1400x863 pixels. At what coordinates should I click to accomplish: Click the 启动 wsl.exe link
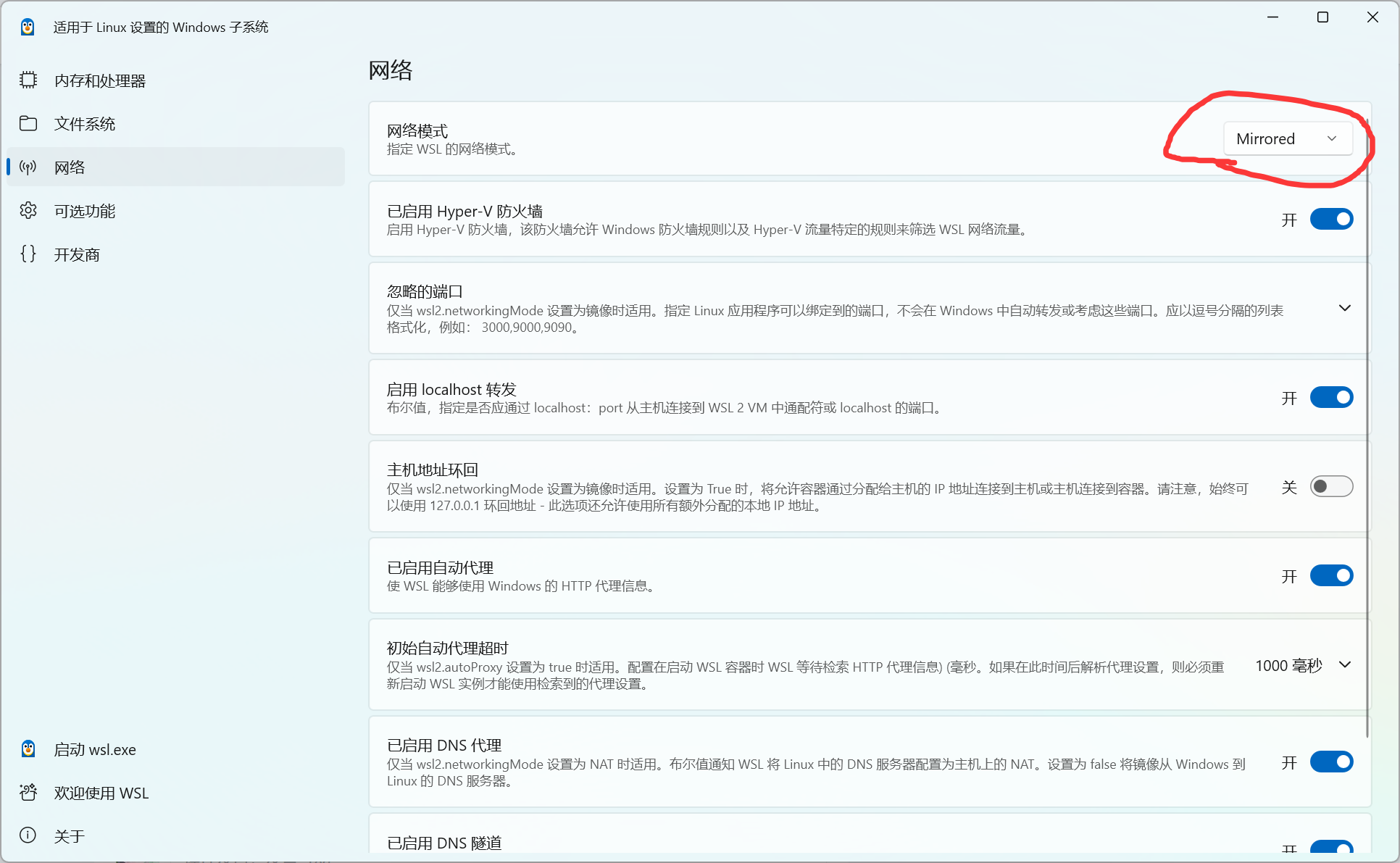coord(95,749)
